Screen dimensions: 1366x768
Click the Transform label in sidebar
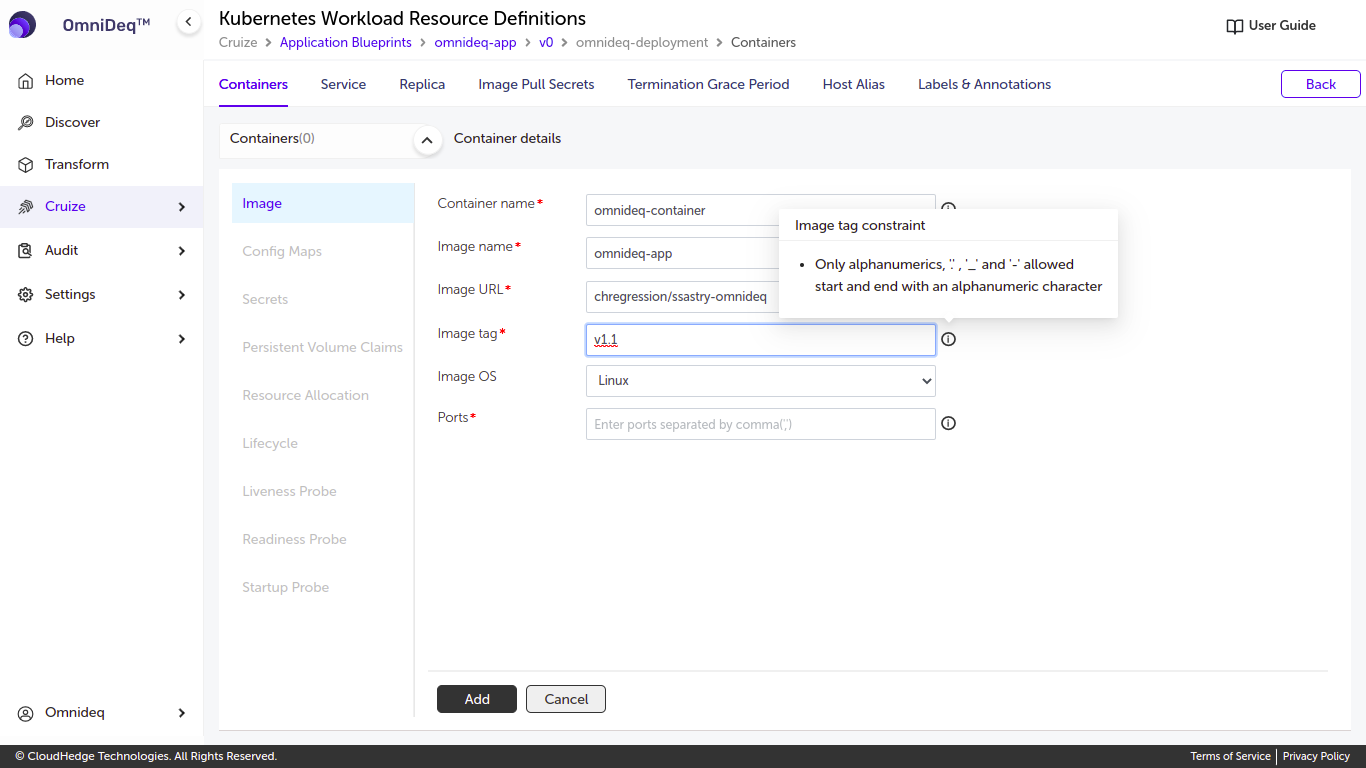click(77, 164)
